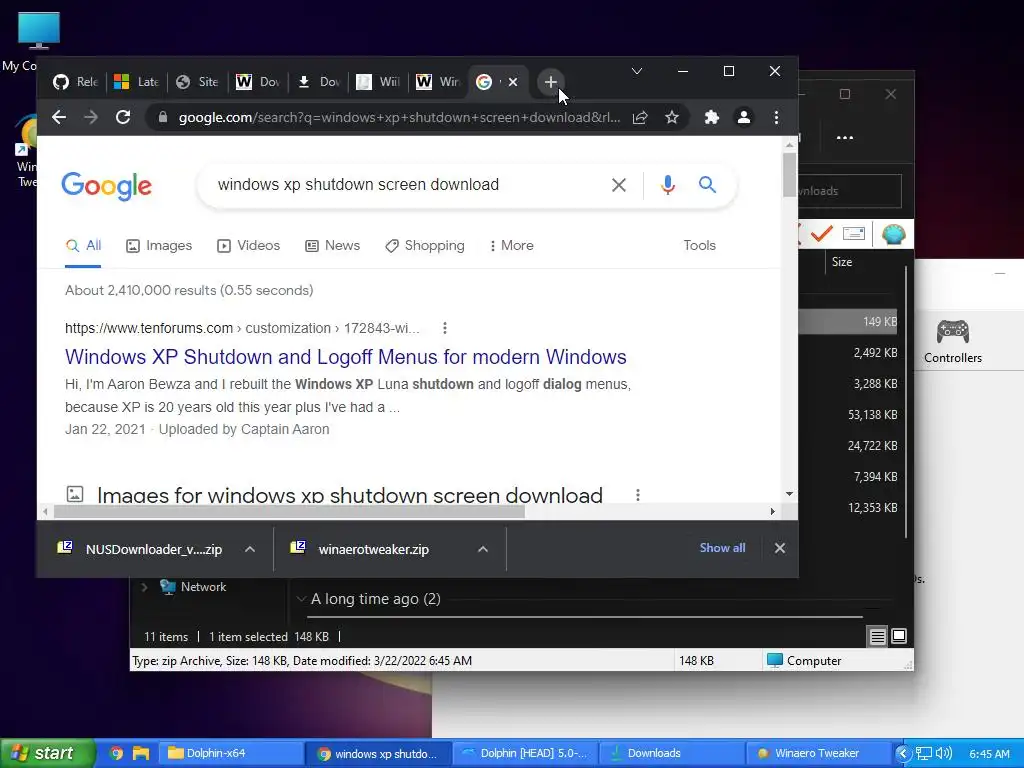Click the teal shell icon in Explorer toolbar

(x=893, y=234)
